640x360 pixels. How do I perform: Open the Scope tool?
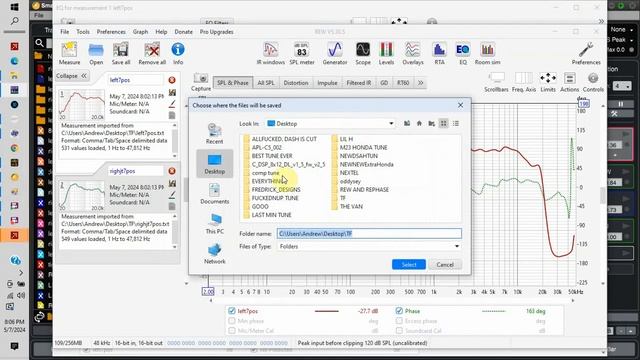click(363, 53)
